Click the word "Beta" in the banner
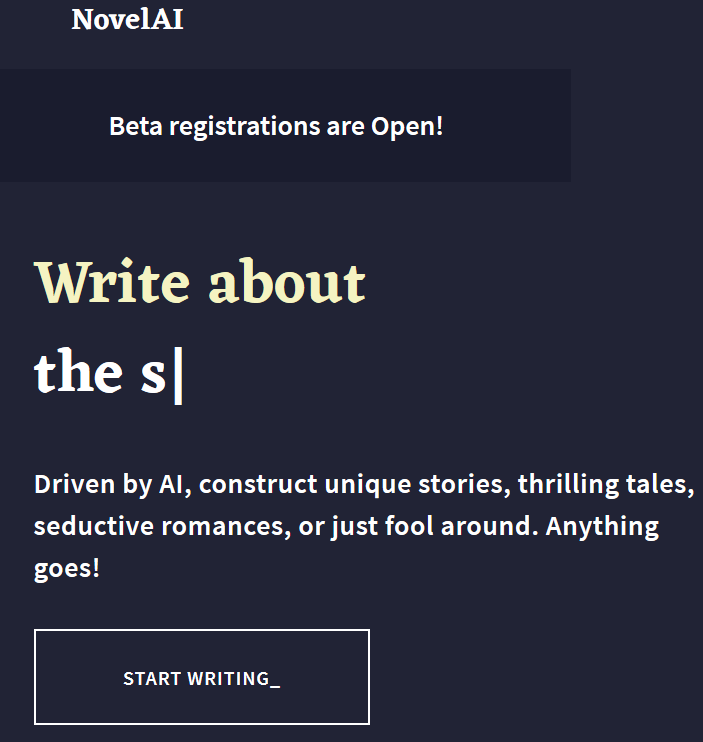 pyautogui.click(x=135, y=127)
